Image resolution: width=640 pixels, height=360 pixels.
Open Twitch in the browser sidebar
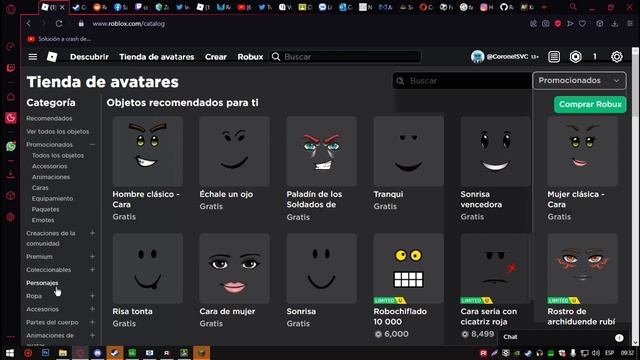point(11,68)
